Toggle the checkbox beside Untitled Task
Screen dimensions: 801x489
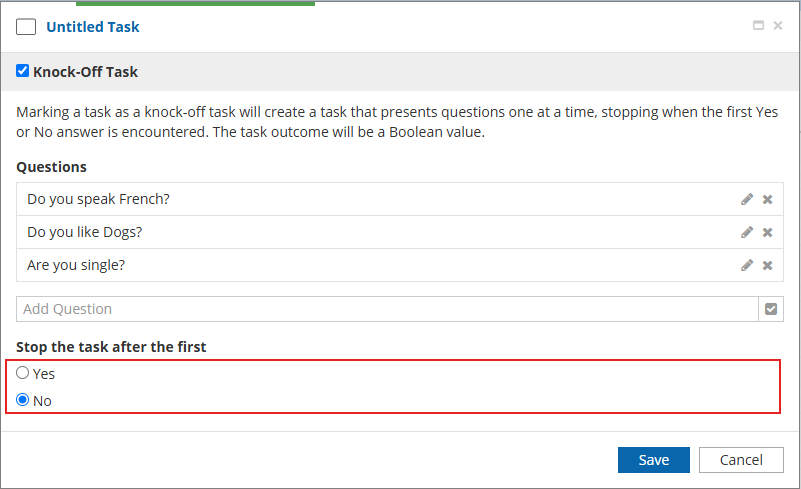tap(26, 27)
